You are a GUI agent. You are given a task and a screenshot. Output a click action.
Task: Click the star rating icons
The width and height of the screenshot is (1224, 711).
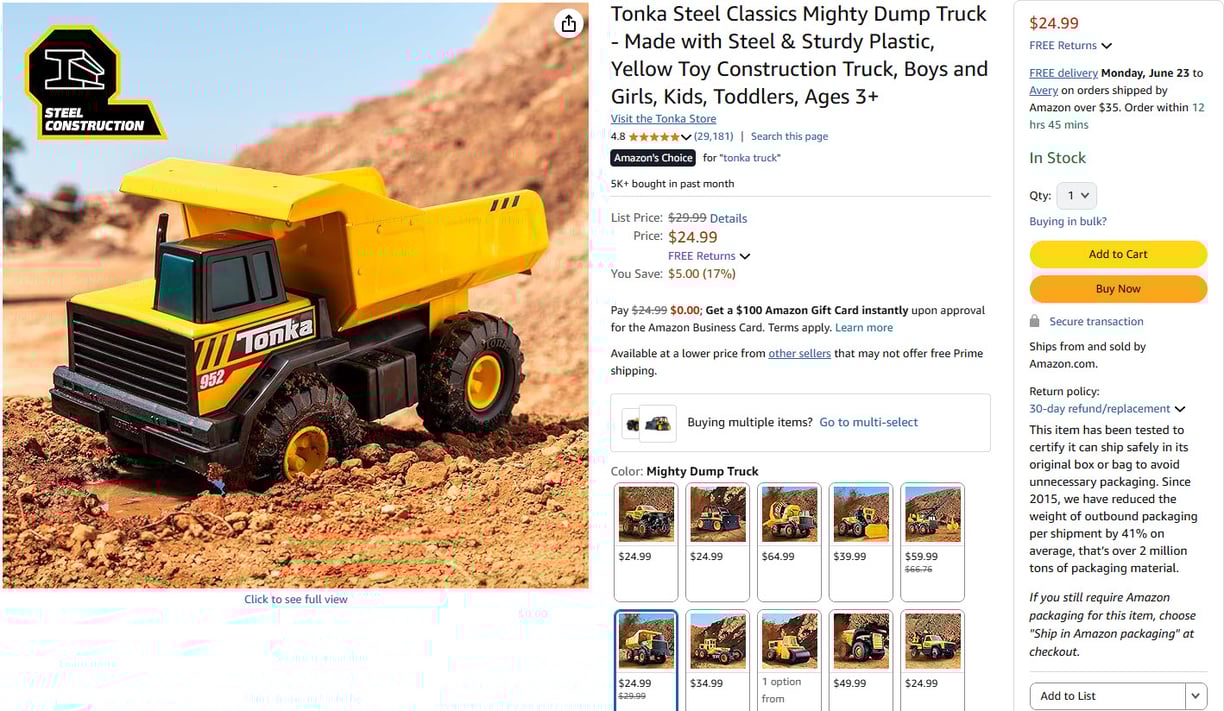click(x=654, y=137)
